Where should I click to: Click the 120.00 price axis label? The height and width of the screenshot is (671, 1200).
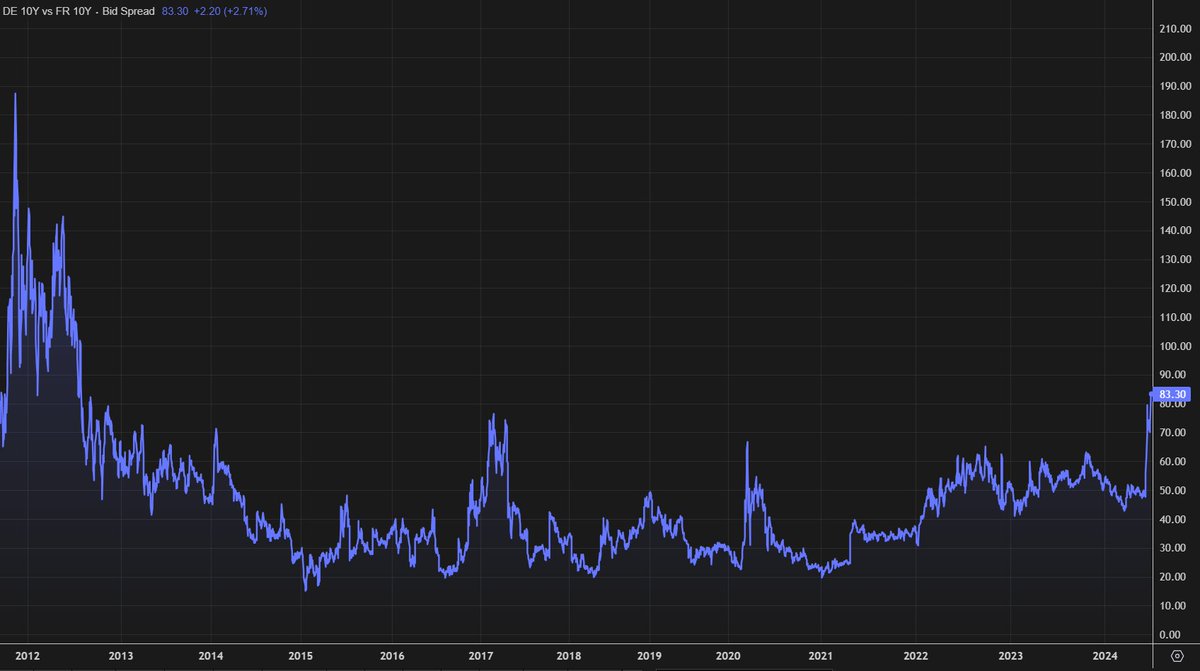point(1173,288)
